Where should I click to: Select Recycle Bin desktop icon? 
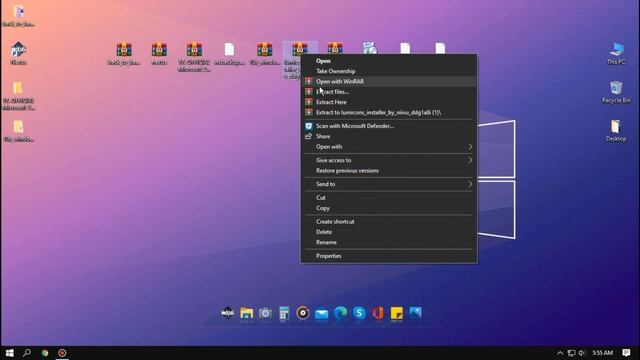pyautogui.click(x=616, y=92)
